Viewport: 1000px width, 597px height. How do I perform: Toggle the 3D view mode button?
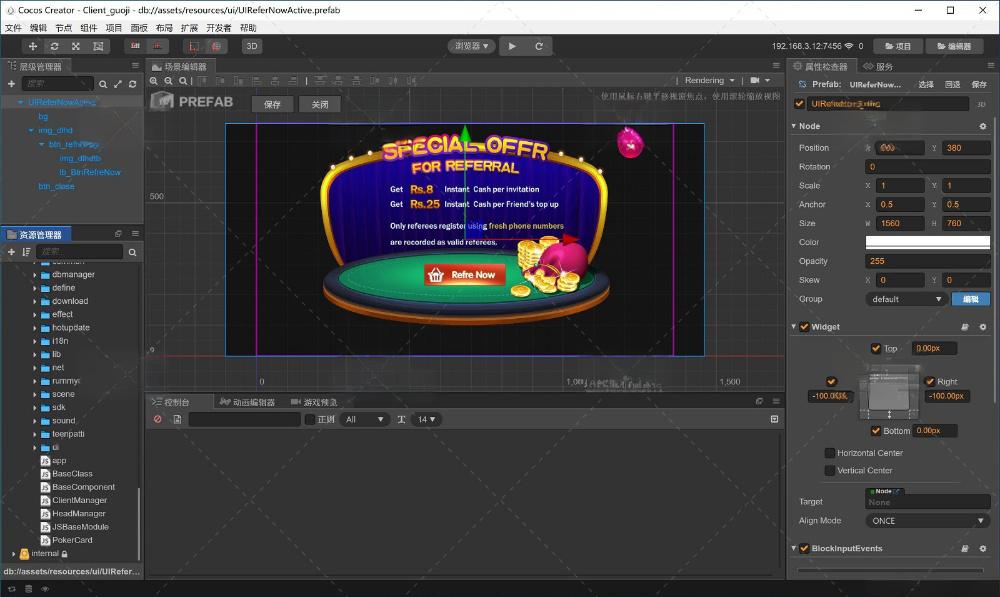252,46
